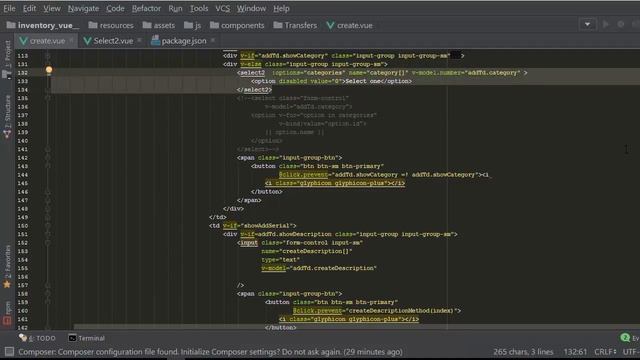Open the Tools menu

click(x=199, y=8)
